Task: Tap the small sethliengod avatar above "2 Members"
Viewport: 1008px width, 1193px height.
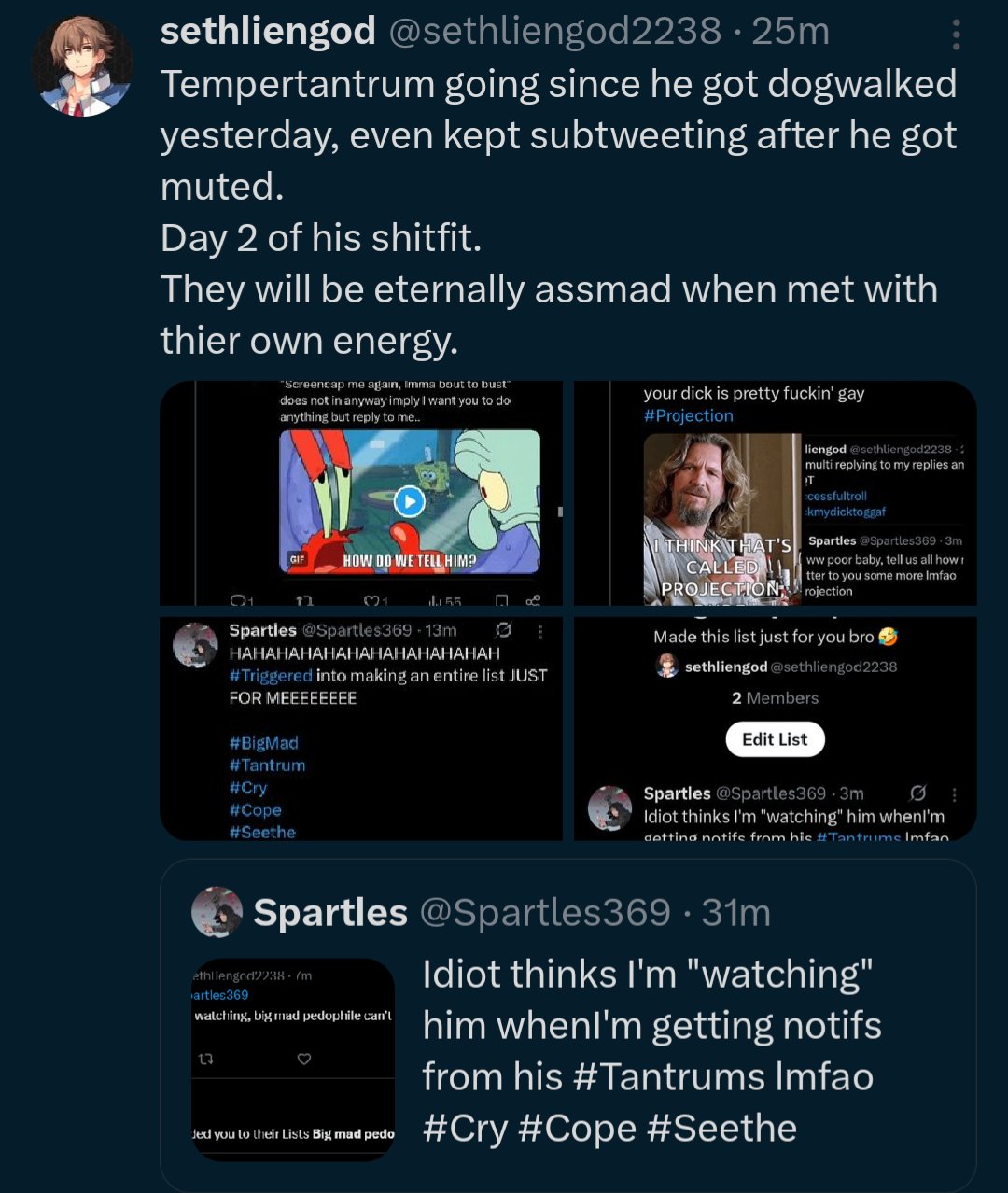Action: [666, 666]
